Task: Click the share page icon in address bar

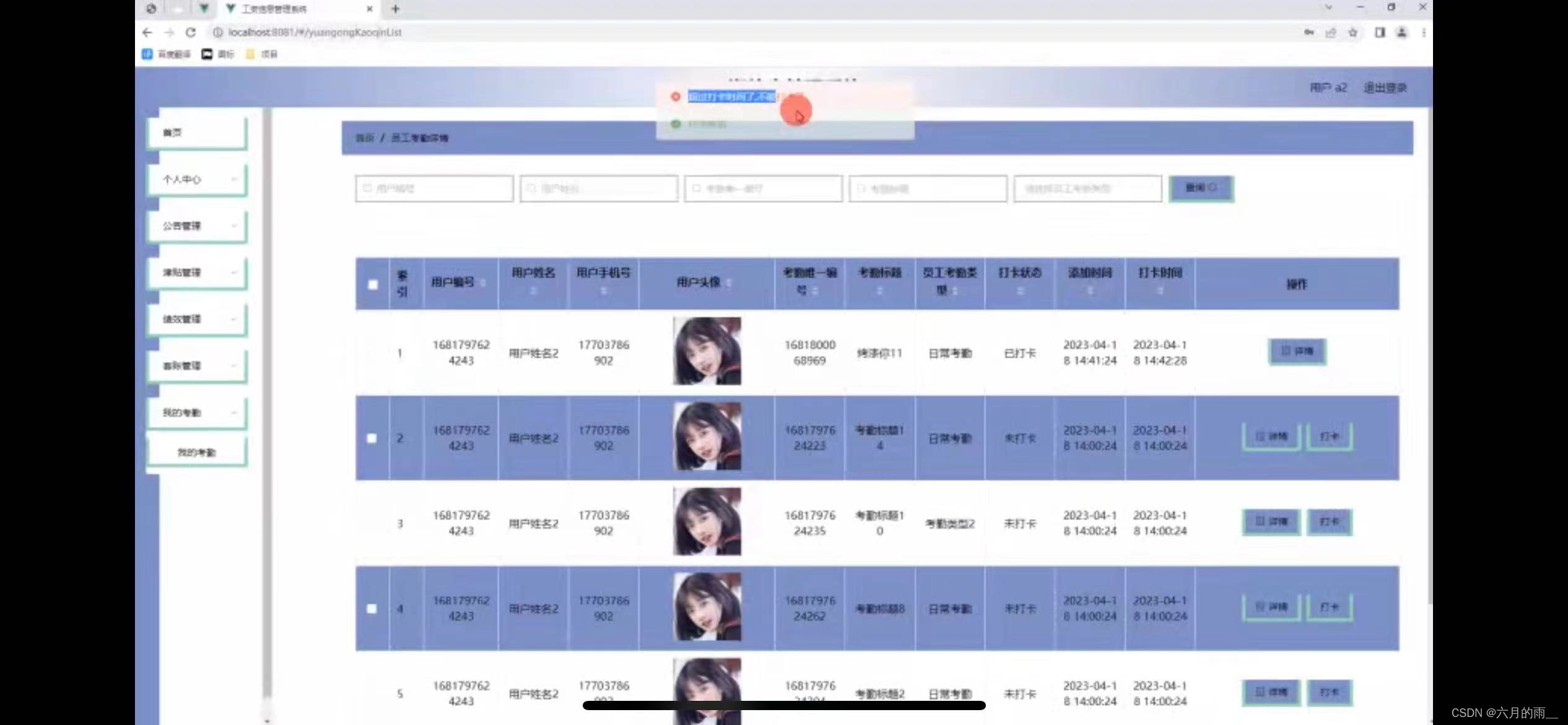Action: pos(1330,32)
